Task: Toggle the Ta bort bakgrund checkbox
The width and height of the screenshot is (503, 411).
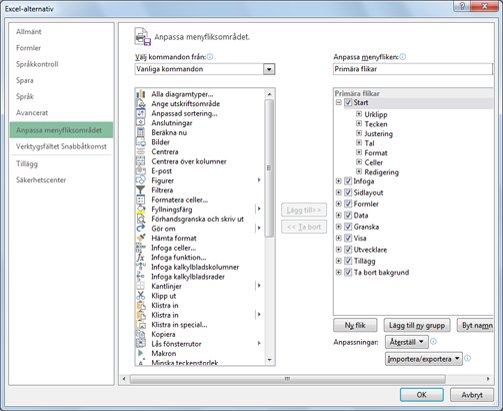Action: pyautogui.click(x=348, y=272)
